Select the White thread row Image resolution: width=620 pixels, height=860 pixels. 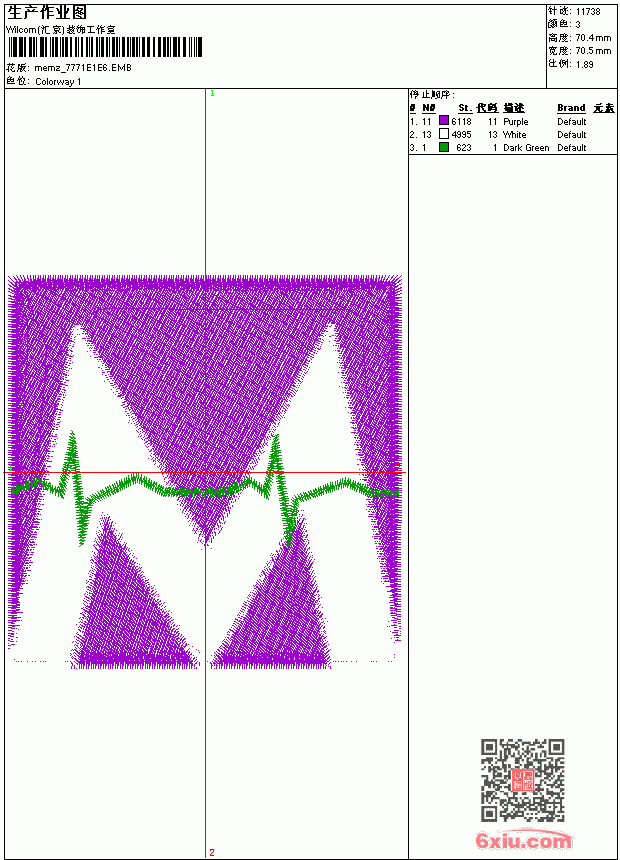[513, 134]
